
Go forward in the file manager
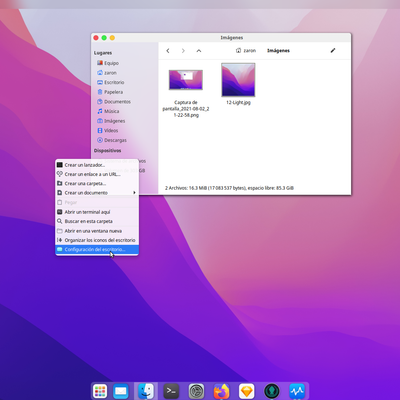pyautogui.click(x=183, y=51)
